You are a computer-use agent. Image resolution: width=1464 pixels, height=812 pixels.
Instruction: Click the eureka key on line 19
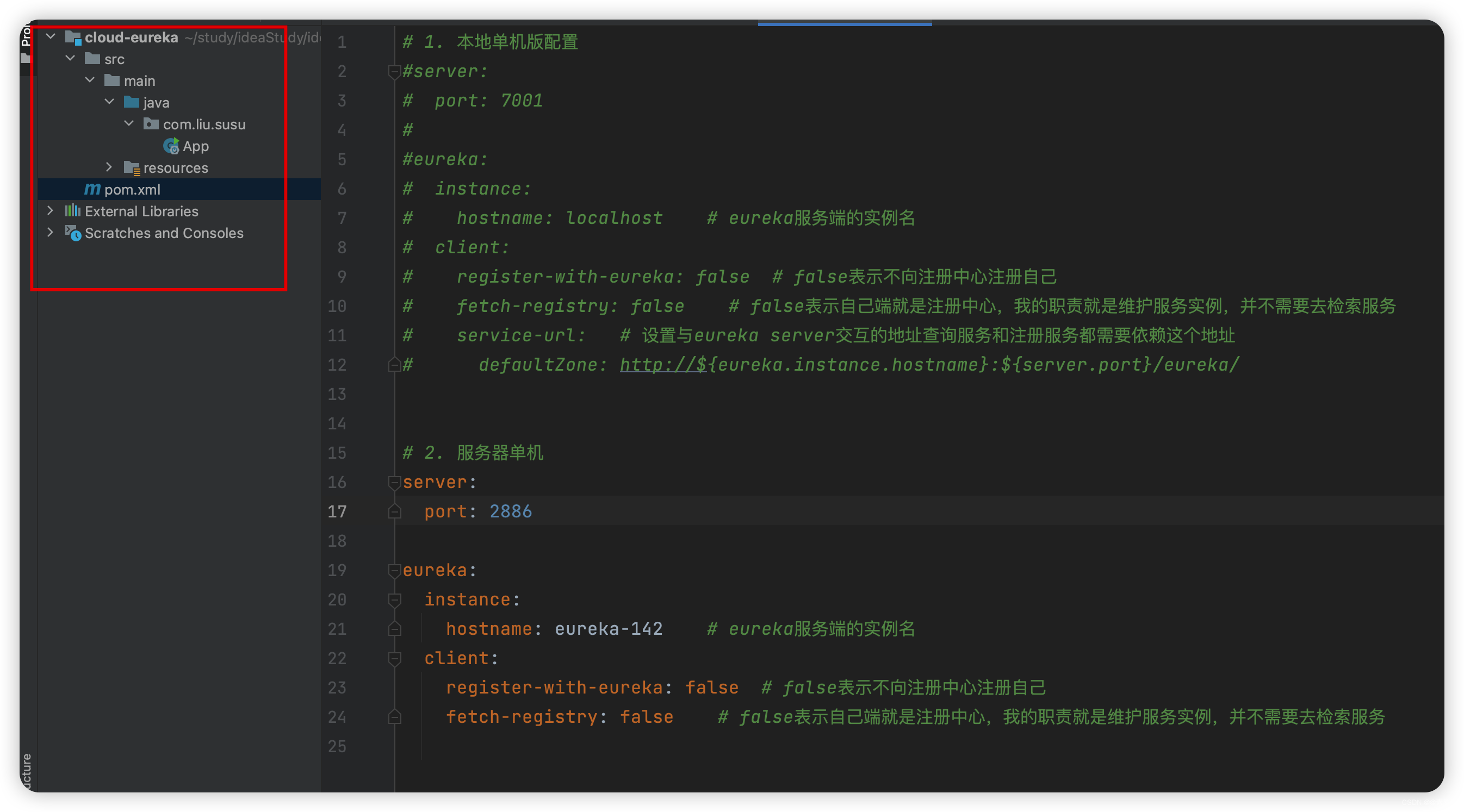click(x=435, y=570)
